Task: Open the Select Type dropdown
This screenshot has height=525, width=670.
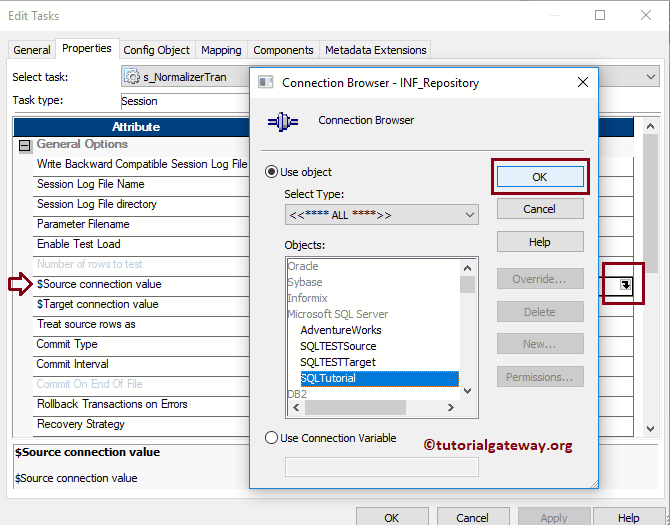Action: pyautogui.click(x=382, y=214)
